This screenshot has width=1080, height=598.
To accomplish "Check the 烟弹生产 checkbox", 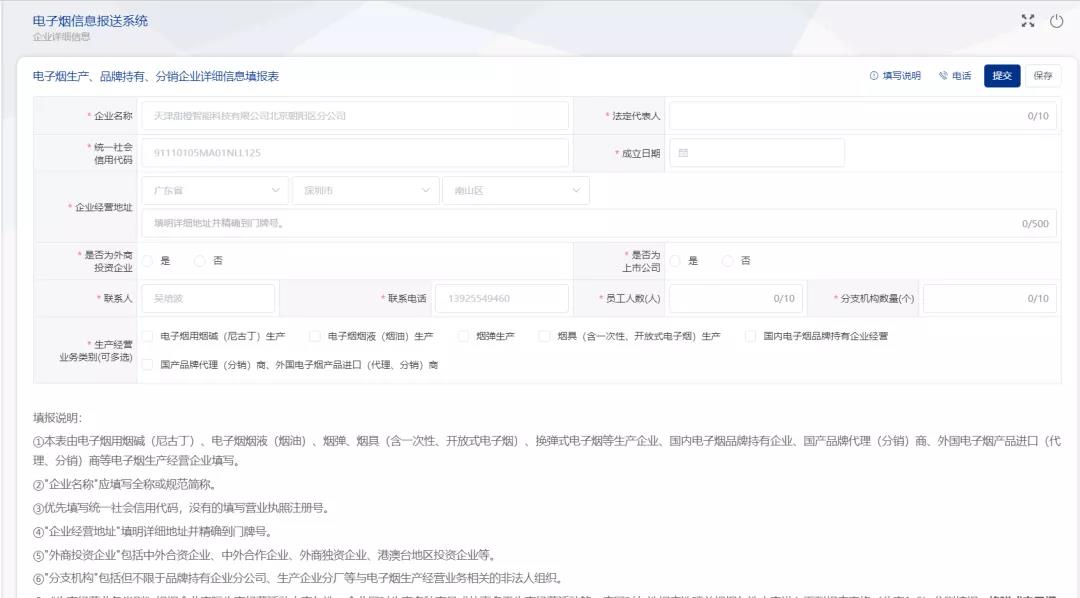I will click(x=465, y=336).
